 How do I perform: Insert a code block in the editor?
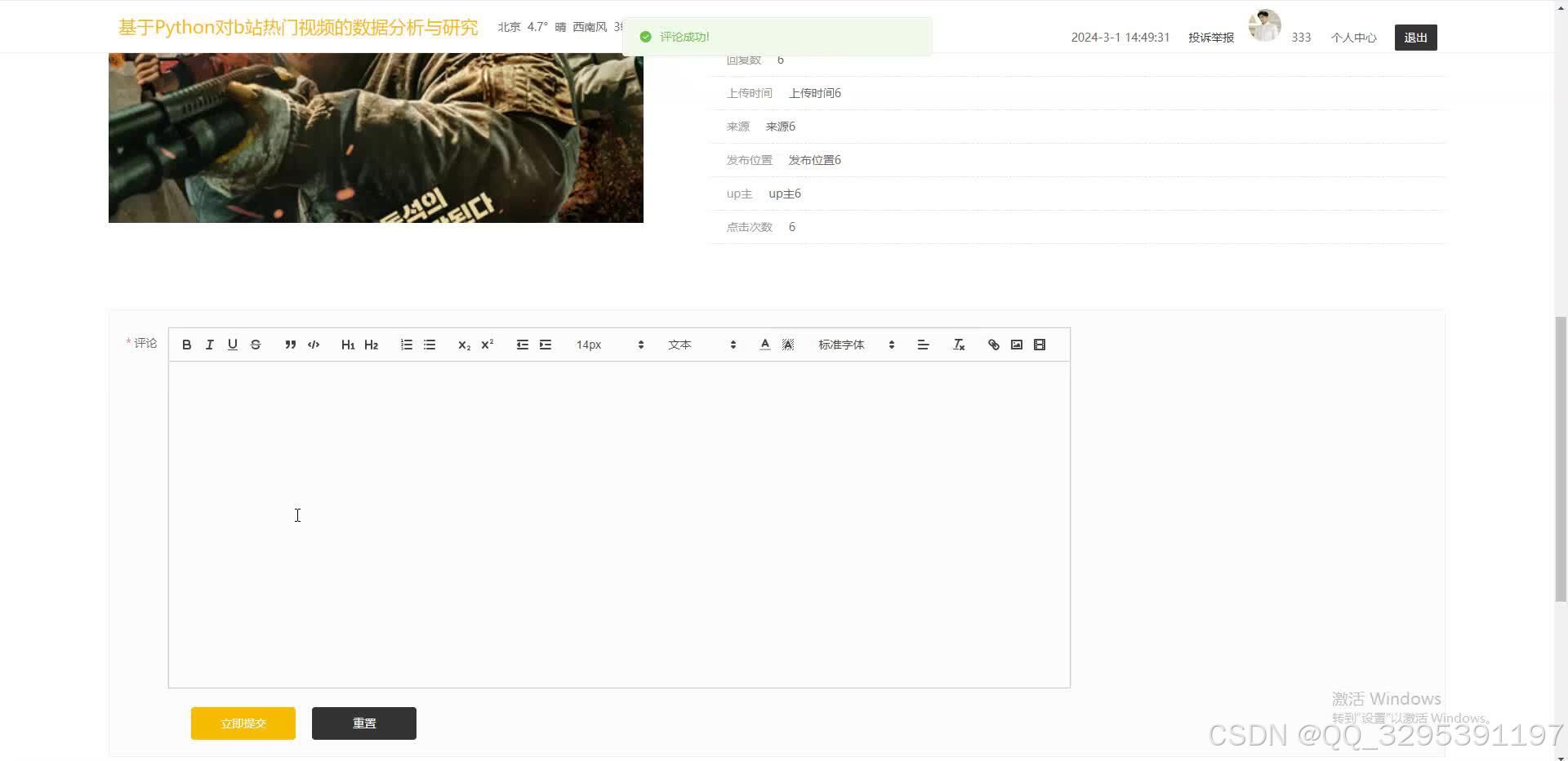314,345
